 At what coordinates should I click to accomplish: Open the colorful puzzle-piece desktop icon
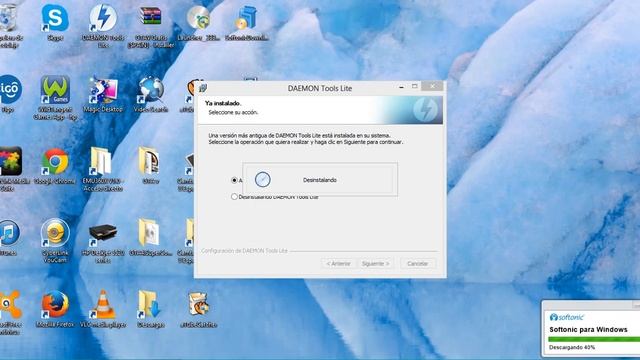point(10,161)
